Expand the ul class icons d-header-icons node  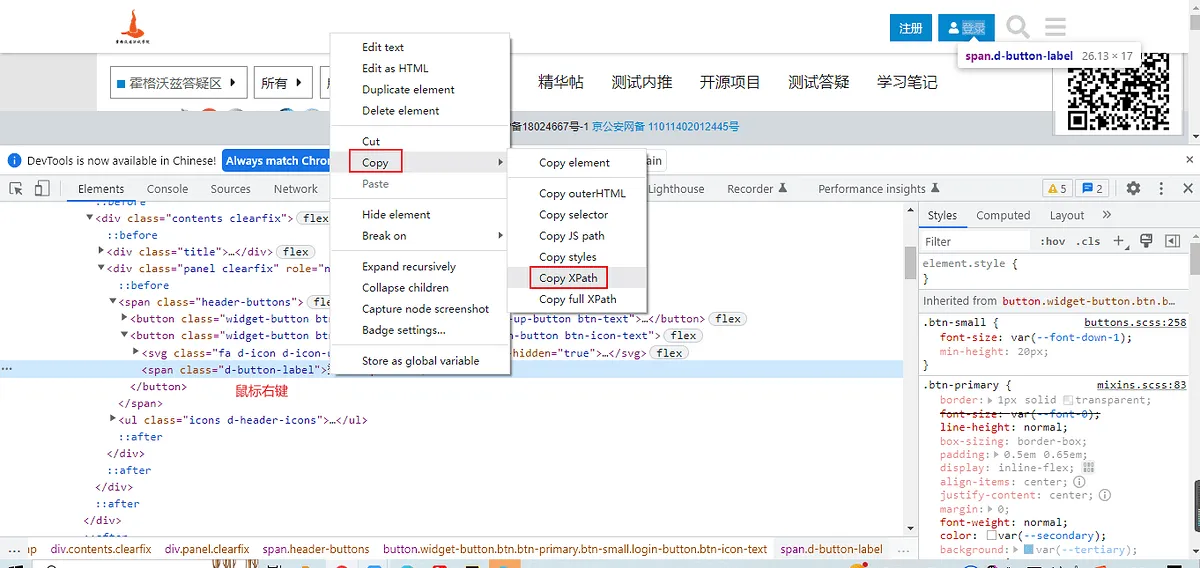point(113,420)
